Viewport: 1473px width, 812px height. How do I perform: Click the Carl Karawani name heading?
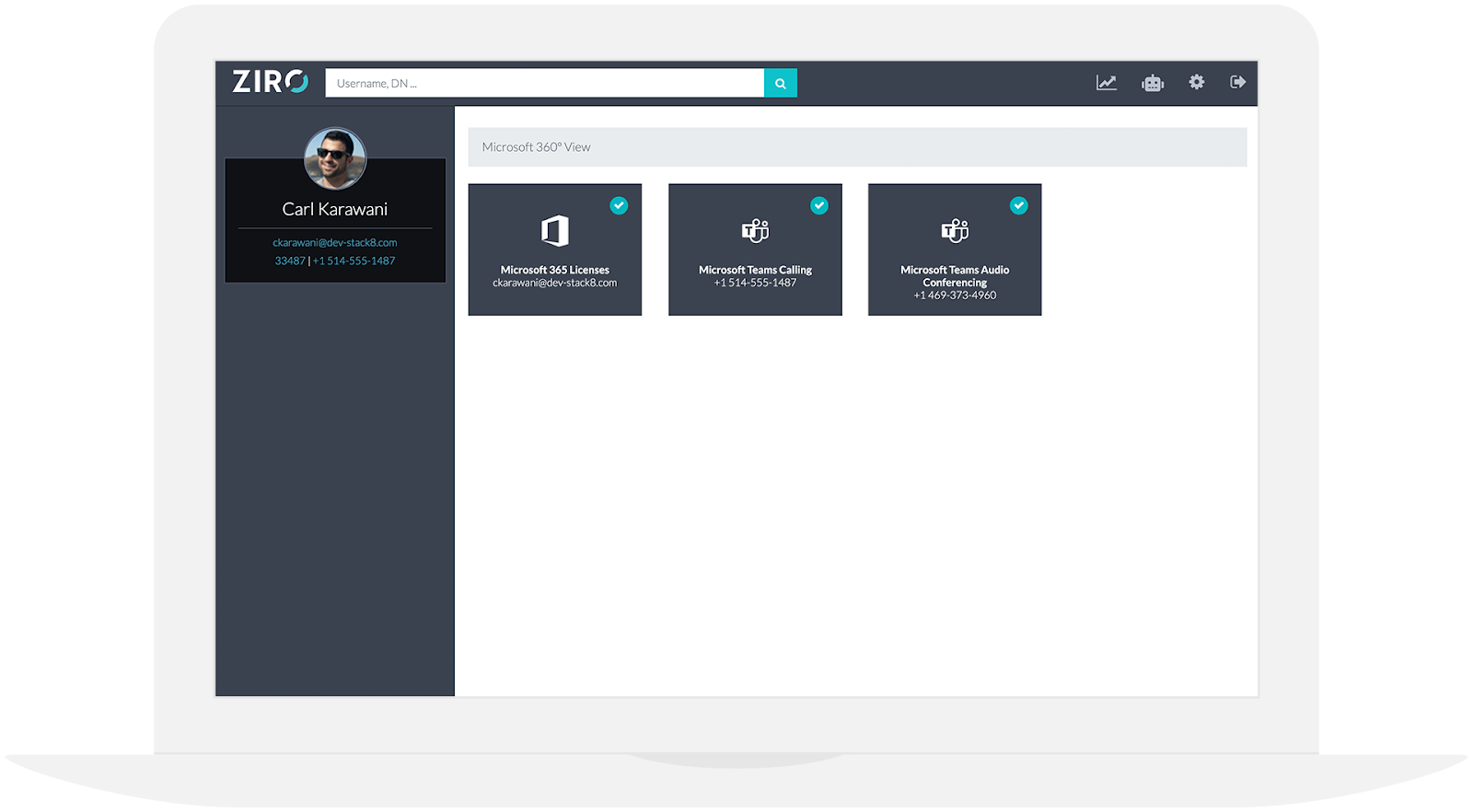click(x=335, y=209)
